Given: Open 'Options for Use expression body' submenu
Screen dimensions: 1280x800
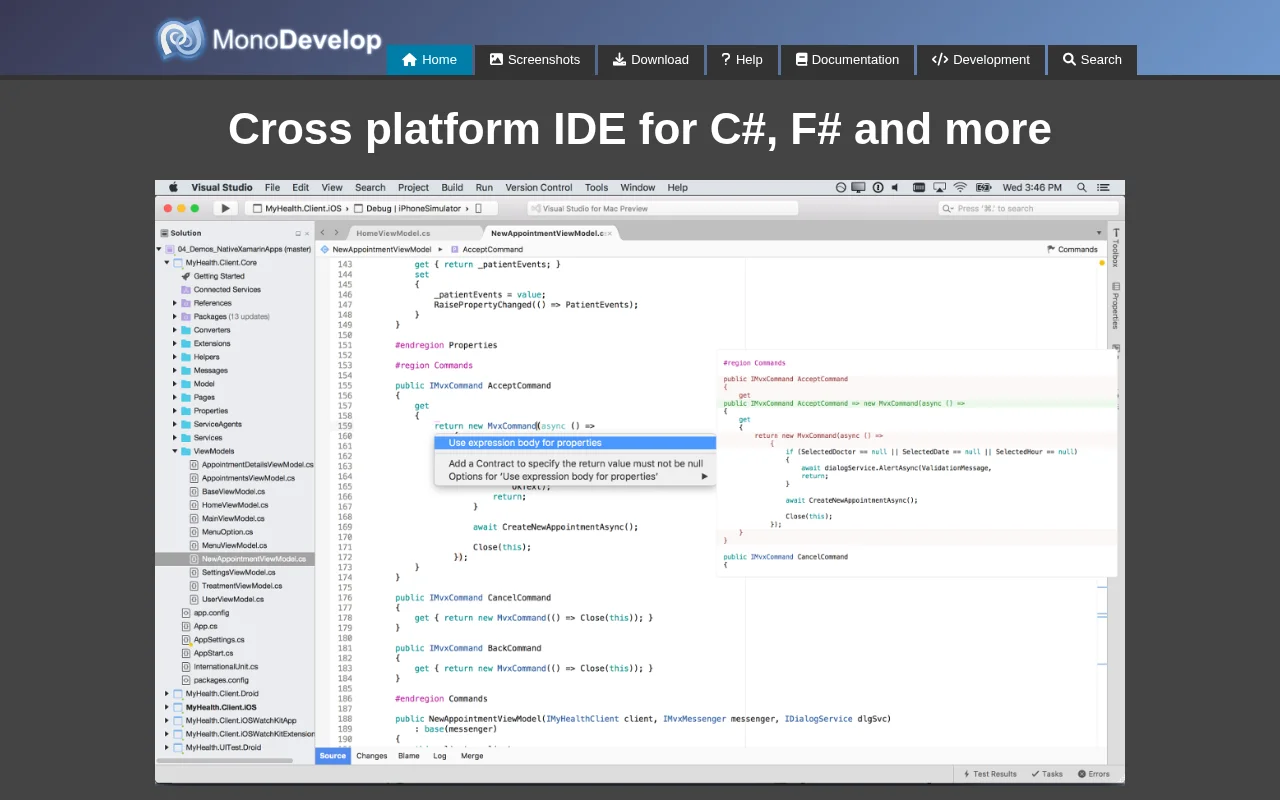Looking at the screenshot, I should [x=575, y=476].
